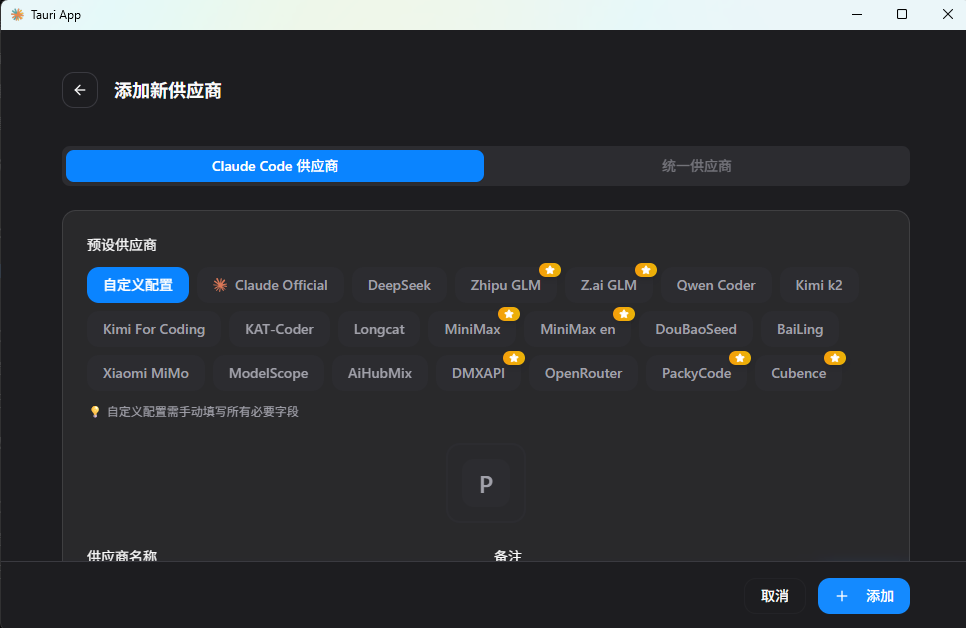The height and width of the screenshot is (628, 966).
Task: Select the 自定义配置 preset
Action: tap(138, 285)
